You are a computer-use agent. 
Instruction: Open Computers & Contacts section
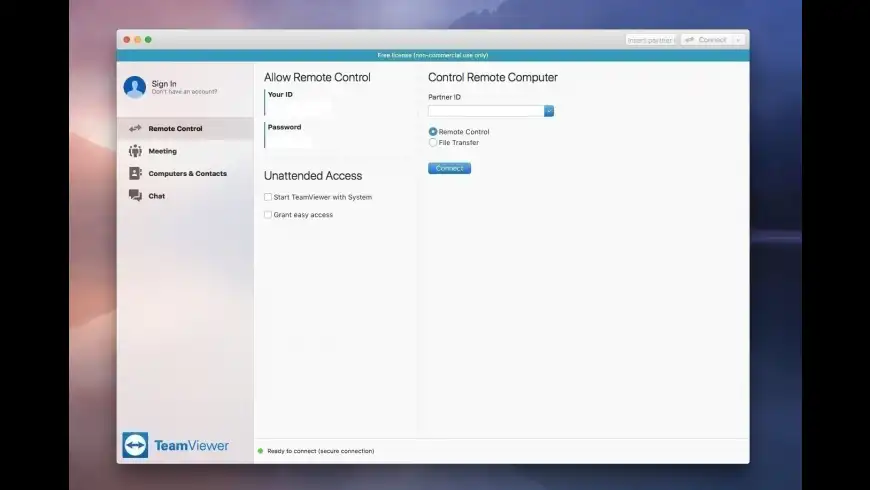click(185, 173)
